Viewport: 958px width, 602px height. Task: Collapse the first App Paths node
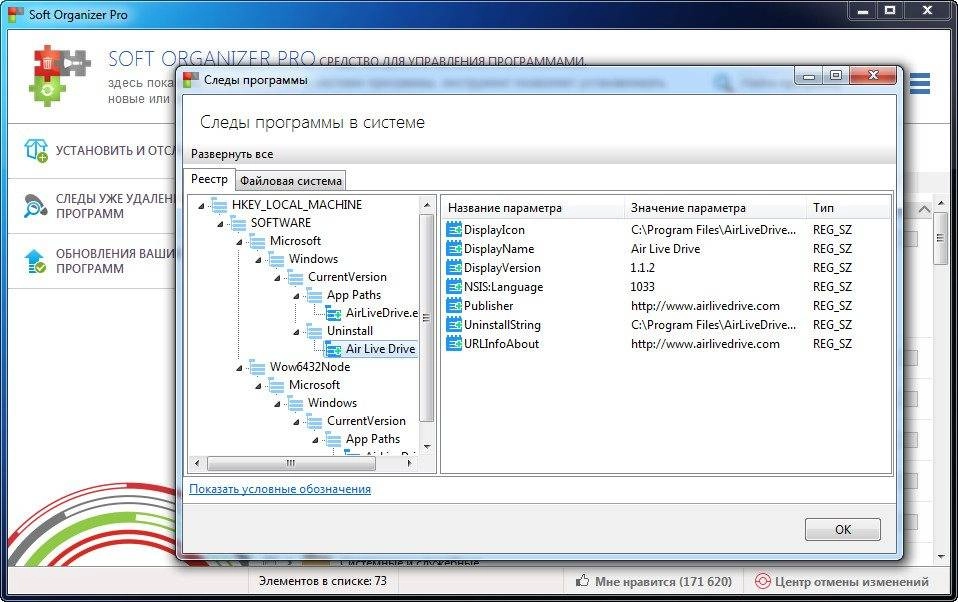point(296,296)
